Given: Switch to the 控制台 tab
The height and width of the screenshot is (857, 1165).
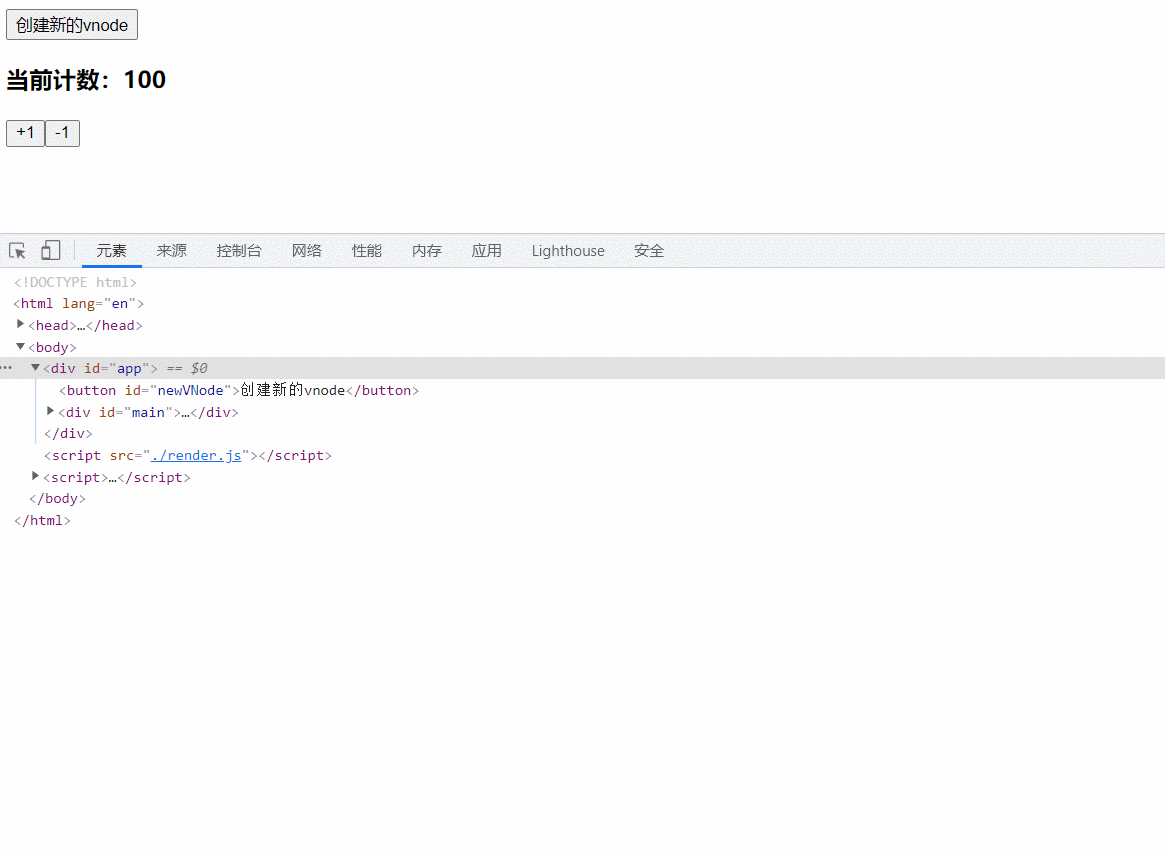Looking at the screenshot, I should (x=239, y=251).
